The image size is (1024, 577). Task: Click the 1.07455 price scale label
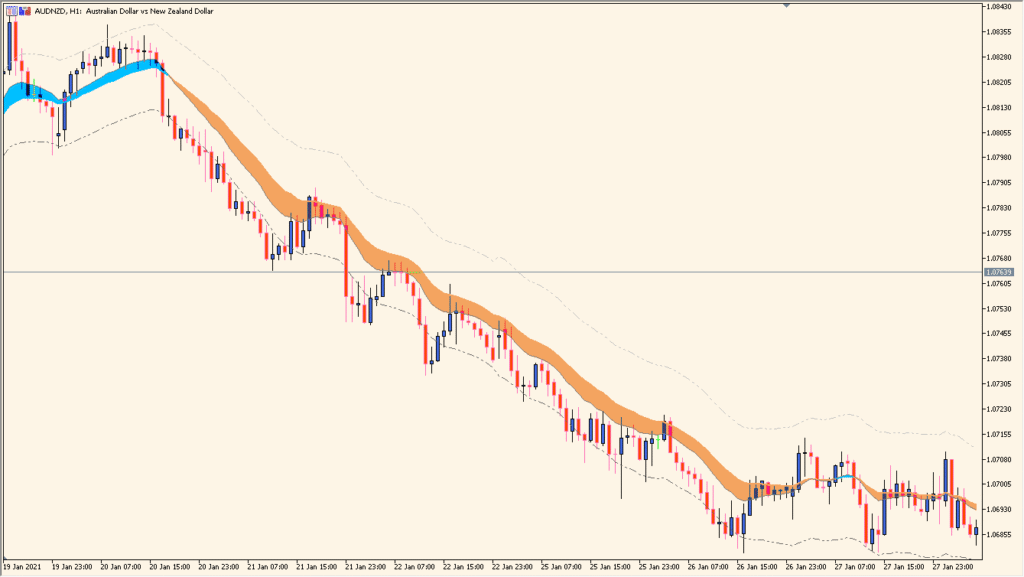point(999,334)
